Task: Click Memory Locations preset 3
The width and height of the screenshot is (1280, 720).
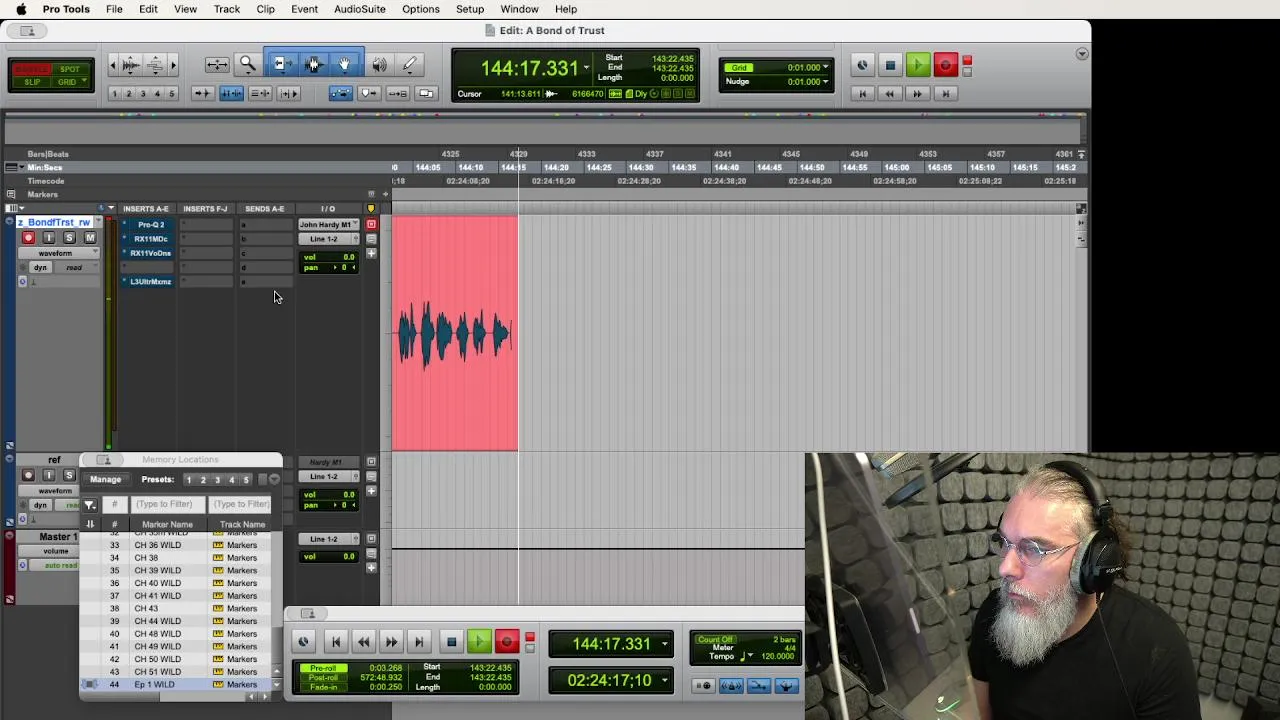Action: [x=217, y=480]
